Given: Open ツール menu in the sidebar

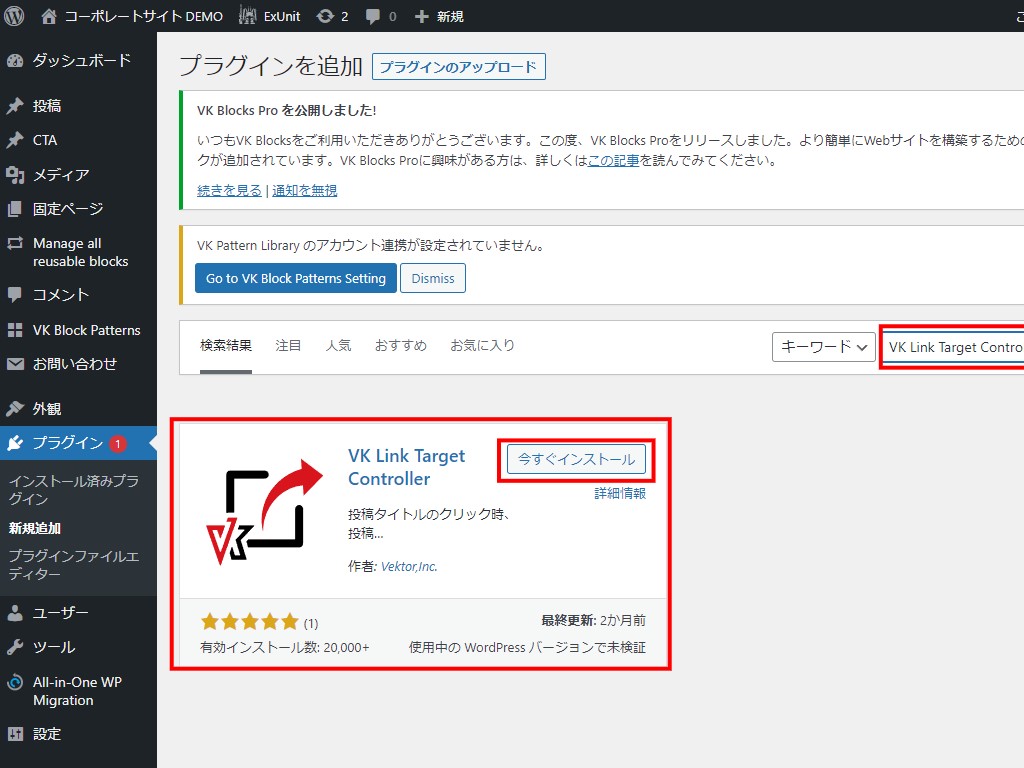Looking at the screenshot, I should 54,647.
